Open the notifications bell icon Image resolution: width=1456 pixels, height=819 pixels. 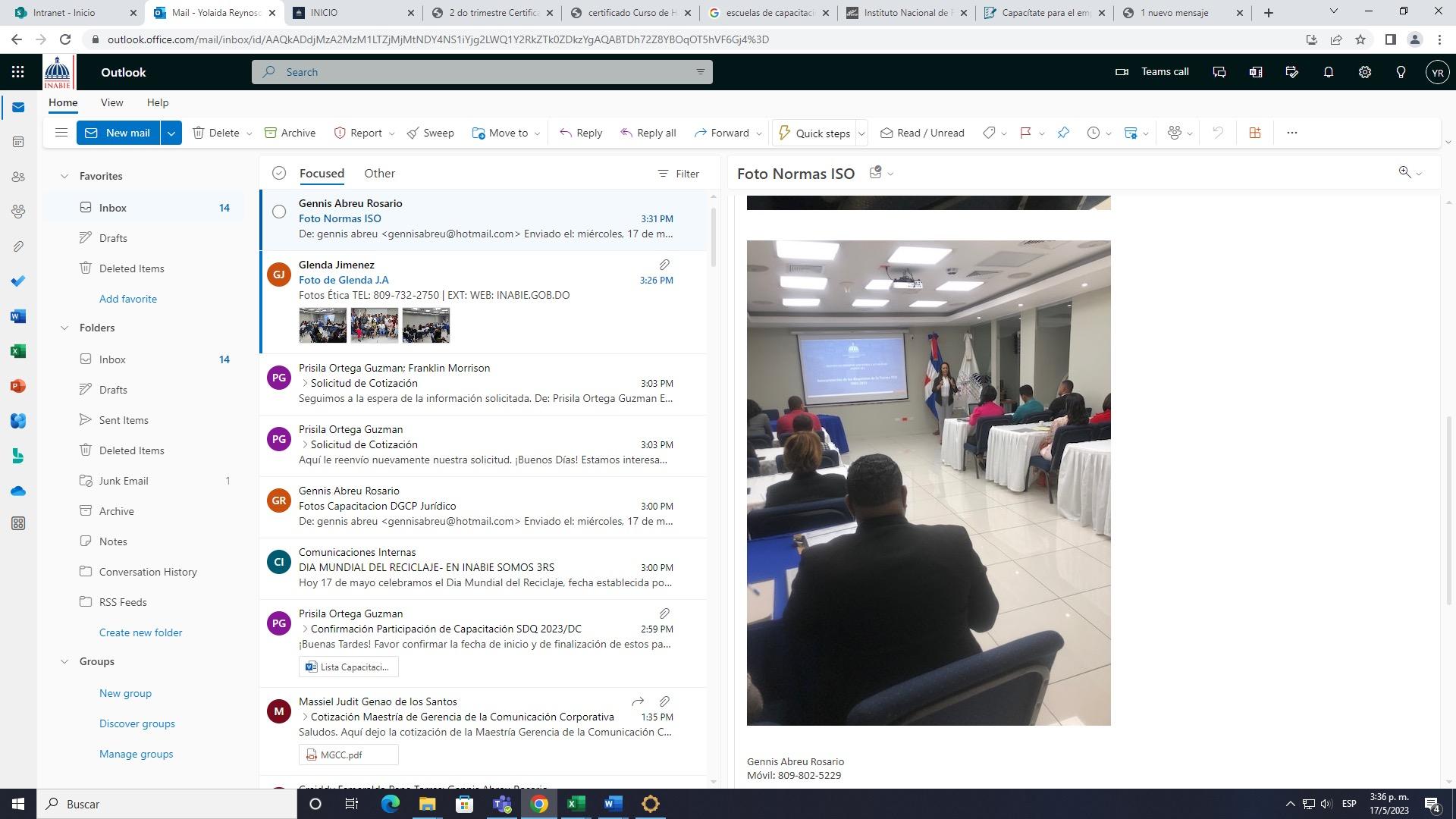(x=1328, y=72)
